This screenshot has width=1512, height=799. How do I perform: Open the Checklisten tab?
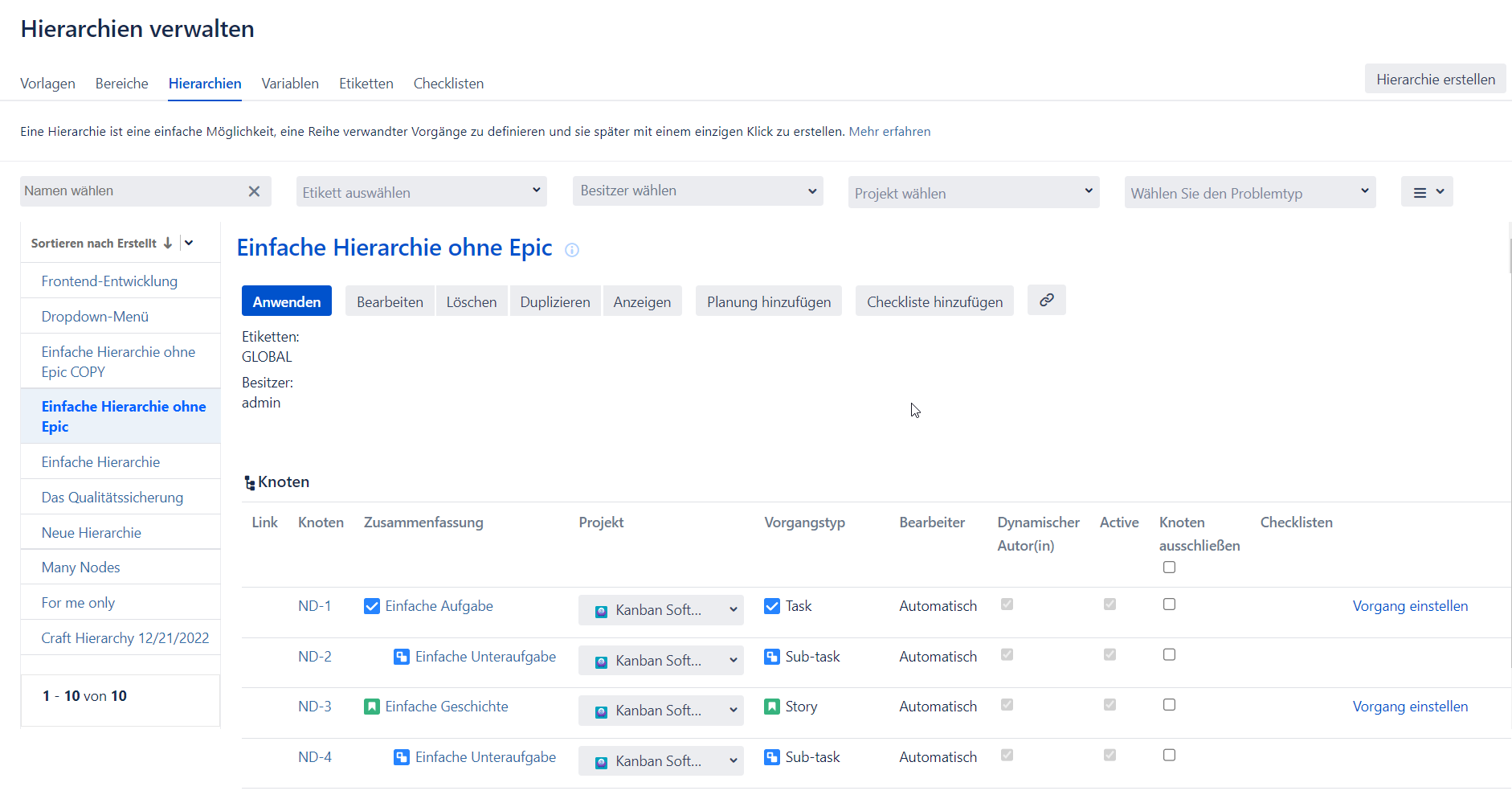448,84
